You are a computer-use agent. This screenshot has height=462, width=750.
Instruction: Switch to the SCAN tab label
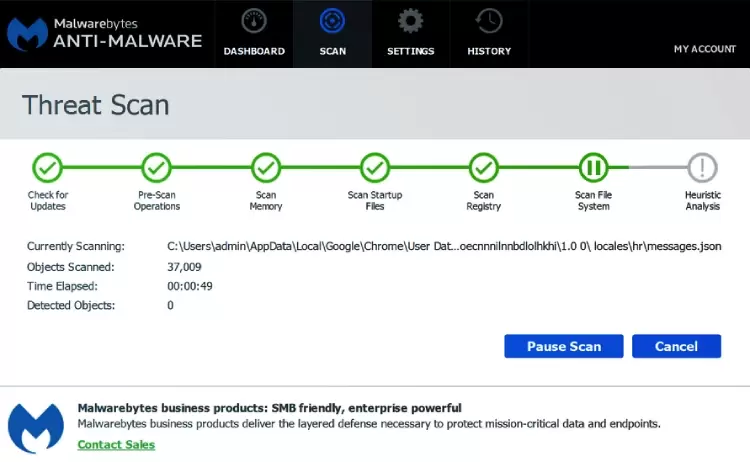coord(332,51)
